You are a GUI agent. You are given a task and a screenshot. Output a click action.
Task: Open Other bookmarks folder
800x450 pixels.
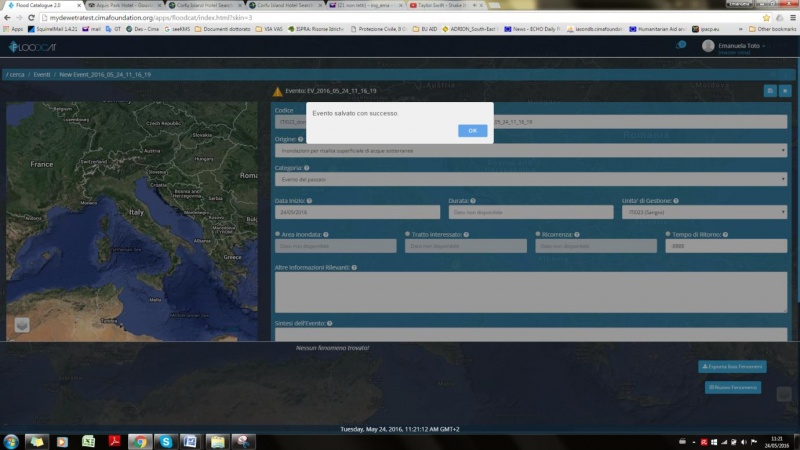(772, 29)
